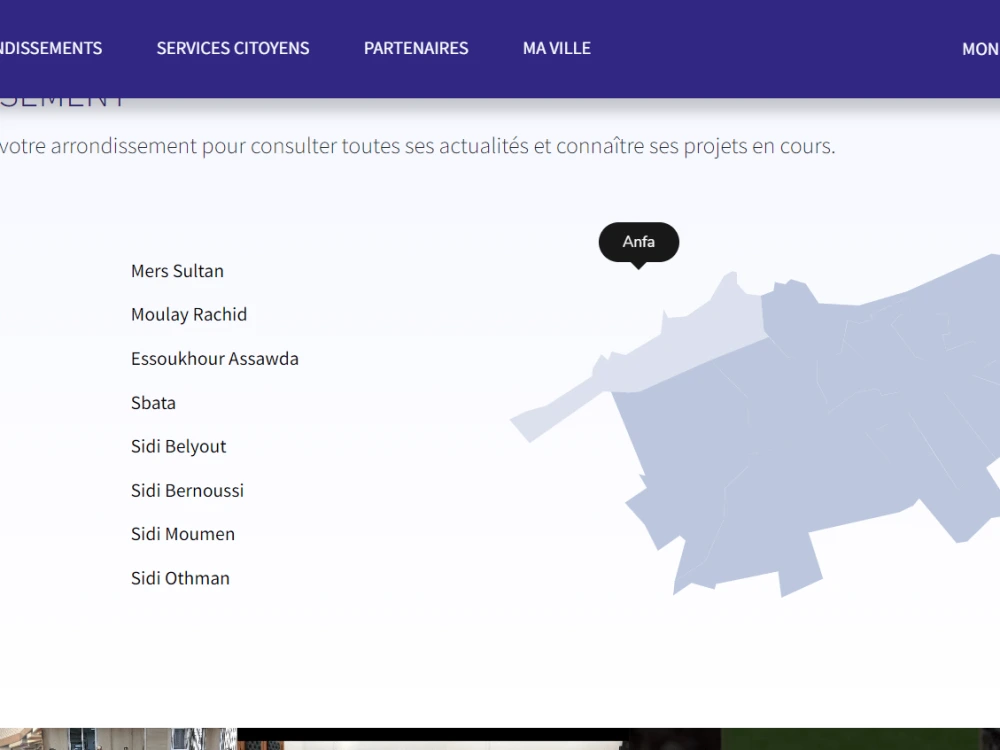Choose Sidi Bernoussi from the list
The height and width of the screenshot is (750, 1000).
click(188, 490)
